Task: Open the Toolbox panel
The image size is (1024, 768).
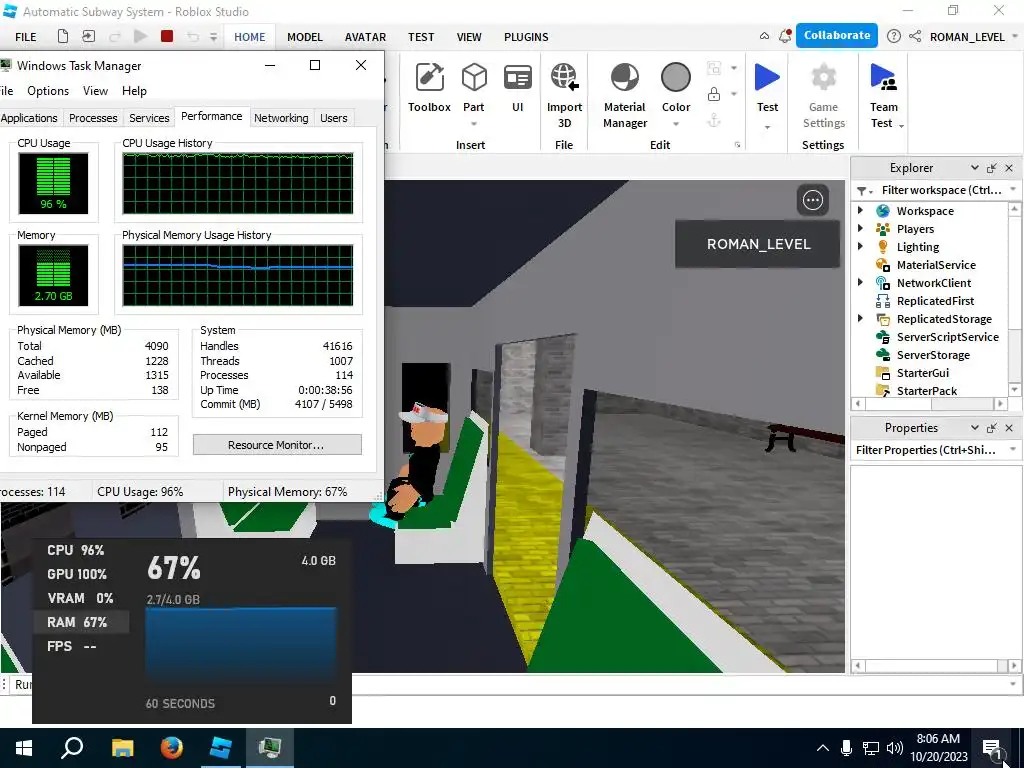Action: [x=429, y=88]
